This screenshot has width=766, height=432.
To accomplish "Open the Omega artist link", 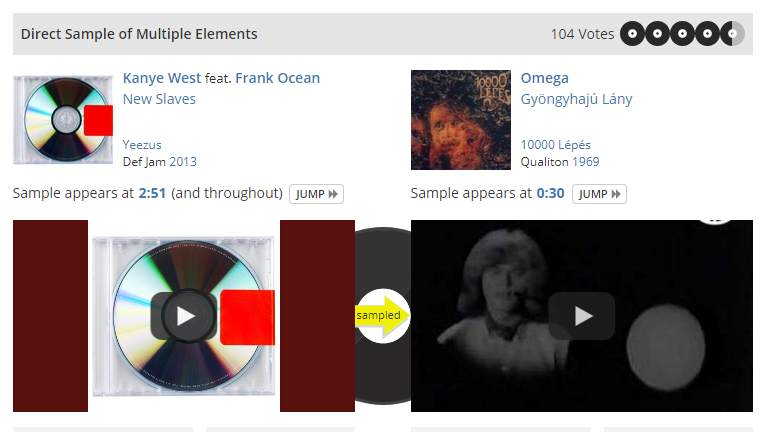I will [x=544, y=78].
